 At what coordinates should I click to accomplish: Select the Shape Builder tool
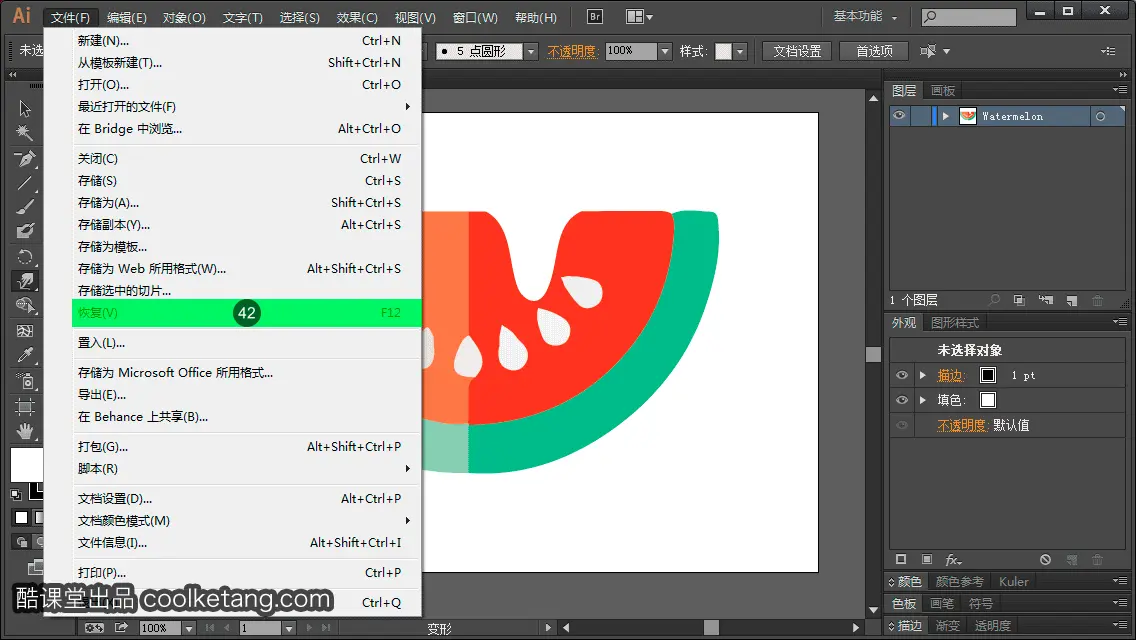pos(25,306)
